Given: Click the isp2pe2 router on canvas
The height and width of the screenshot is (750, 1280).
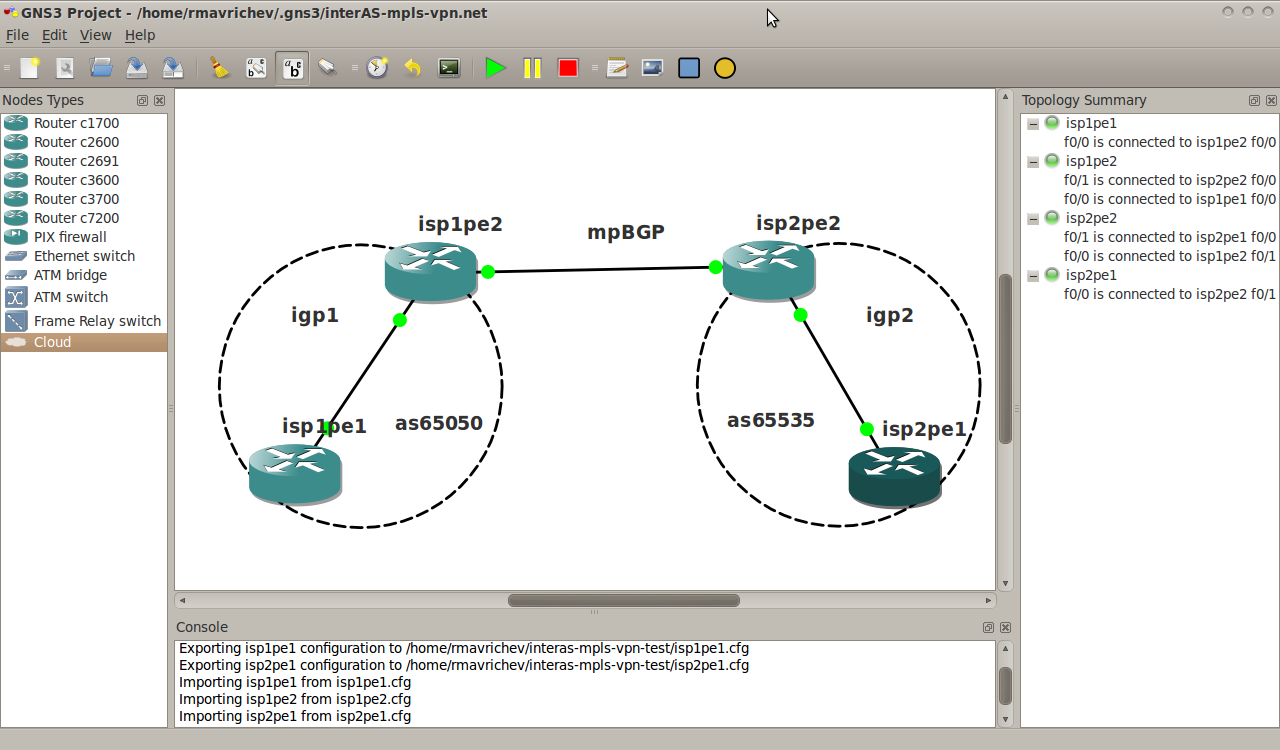Looking at the screenshot, I should coord(769,271).
